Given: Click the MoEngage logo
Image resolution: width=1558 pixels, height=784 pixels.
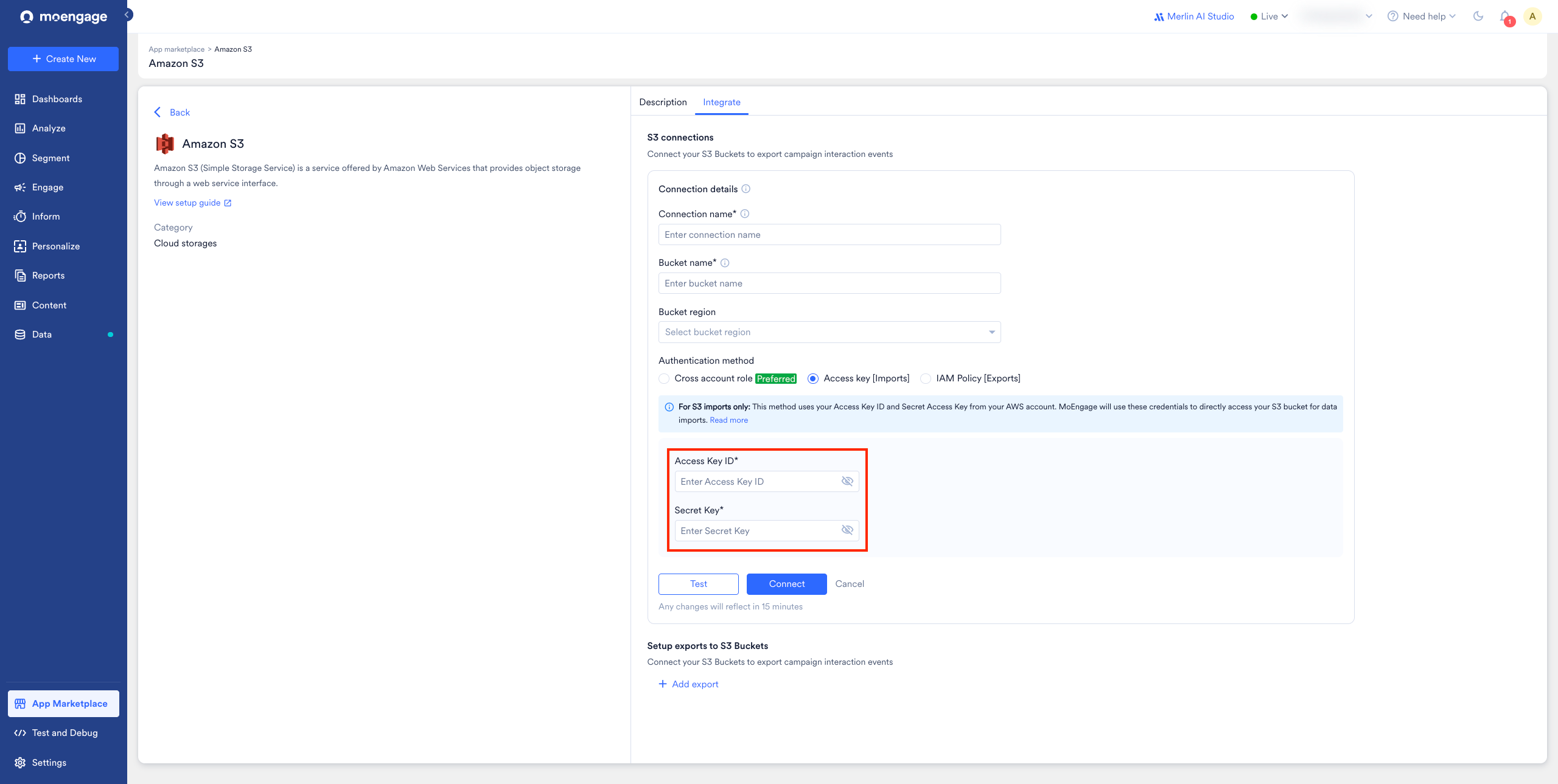Looking at the screenshot, I should click(63, 16).
